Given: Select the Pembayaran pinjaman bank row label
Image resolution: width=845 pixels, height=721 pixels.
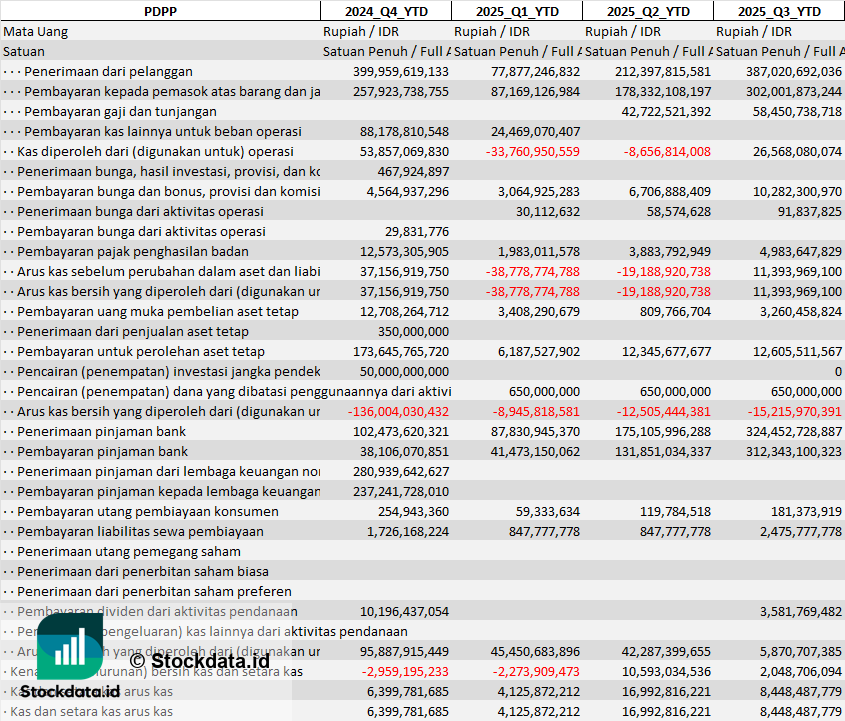Looking at the screenshot, I should pos(102,451).
